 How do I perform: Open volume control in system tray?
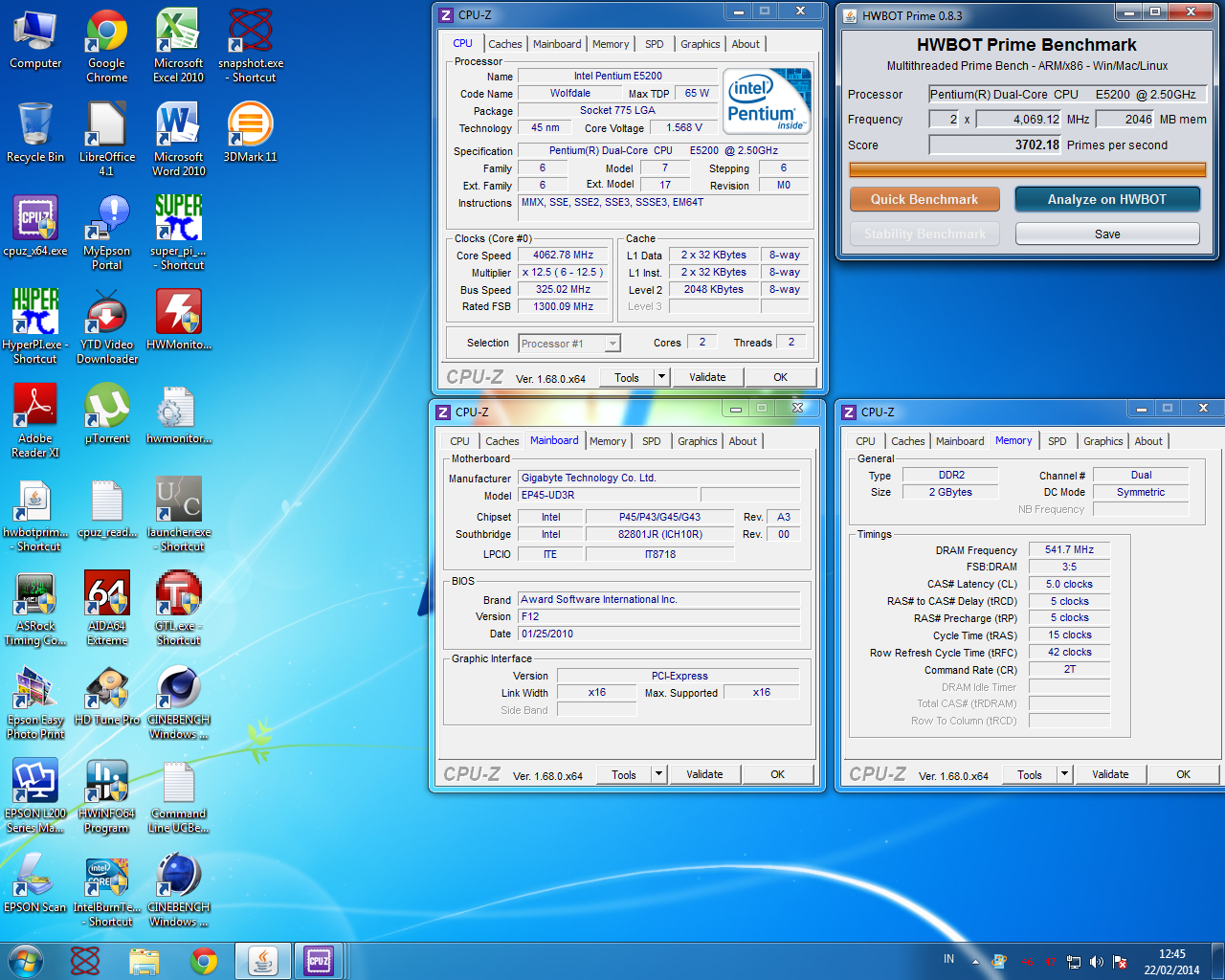point(1097,962)
